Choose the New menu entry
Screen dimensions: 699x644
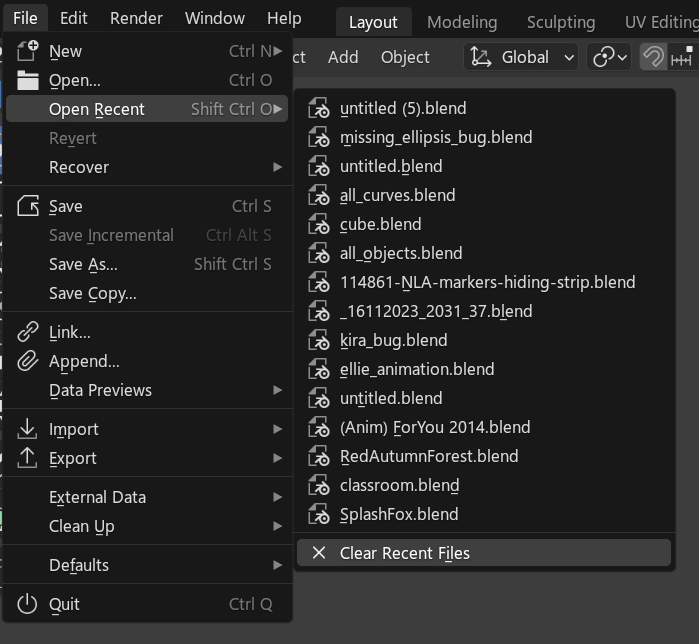[x=147, y=51]
